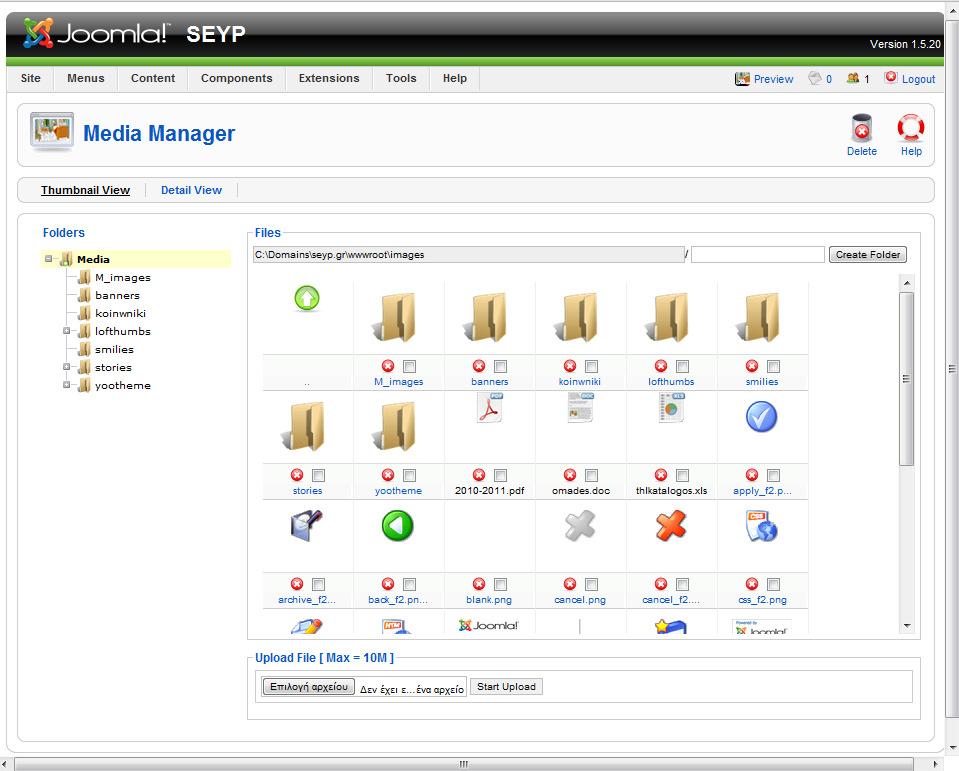
Task: Click the Preview icon in the header
Action: click(742, 78)
